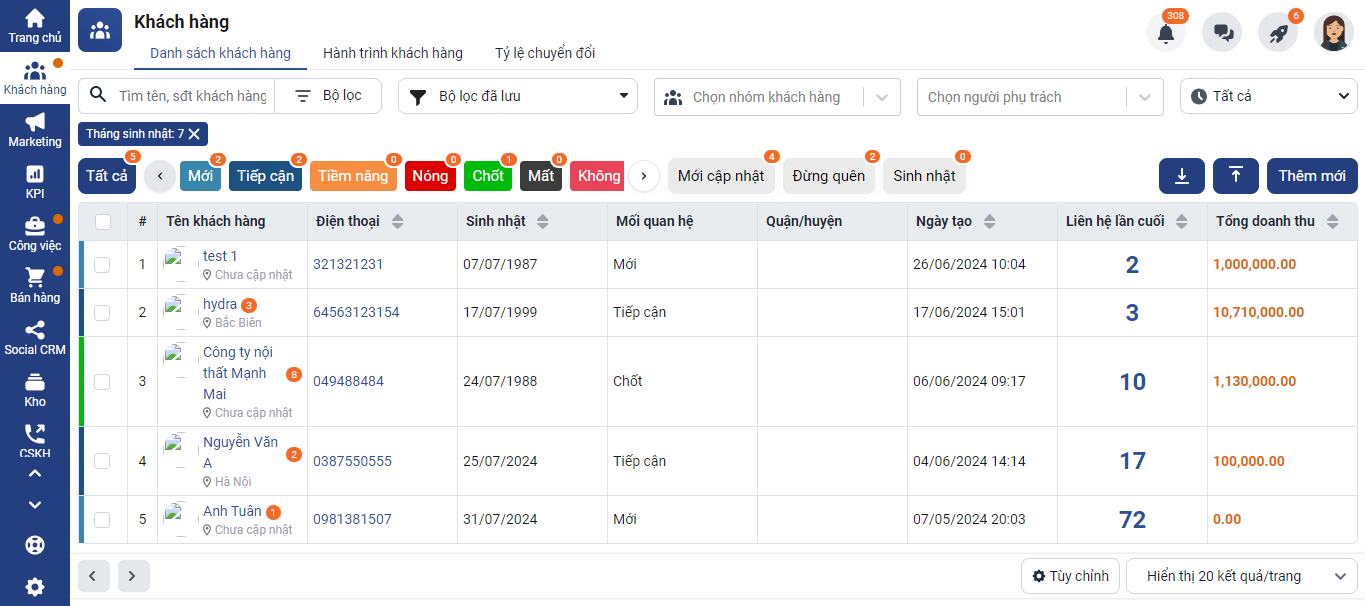Select the checkbox for hydra row
Screen dimensions: 1365x606
coord(102,313)
